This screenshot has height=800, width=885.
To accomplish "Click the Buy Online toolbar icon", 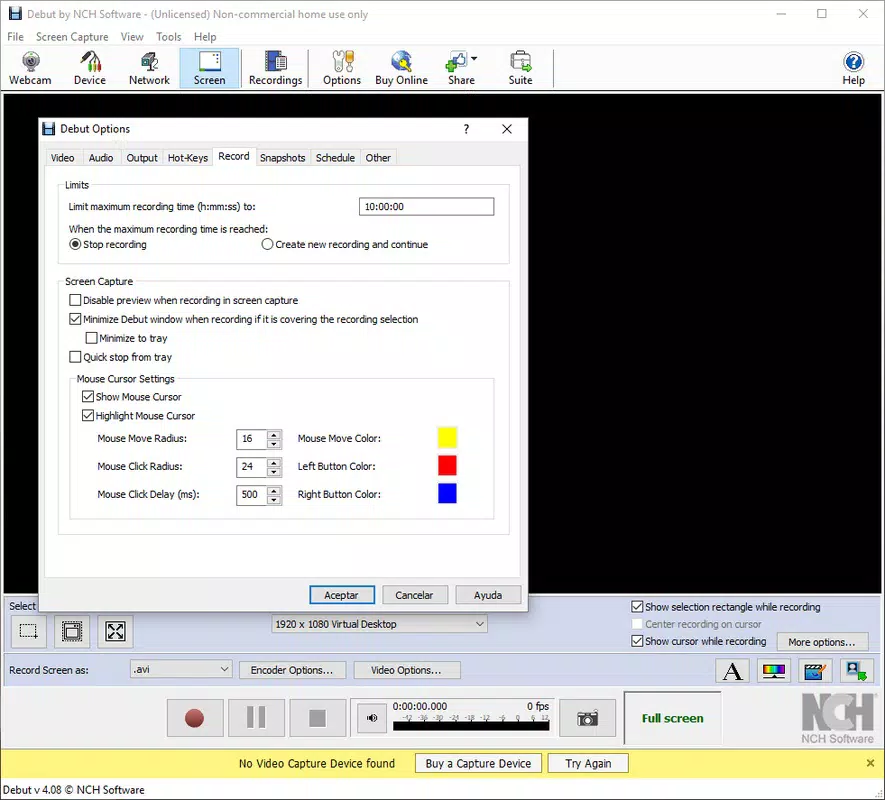I will point(401,68).
